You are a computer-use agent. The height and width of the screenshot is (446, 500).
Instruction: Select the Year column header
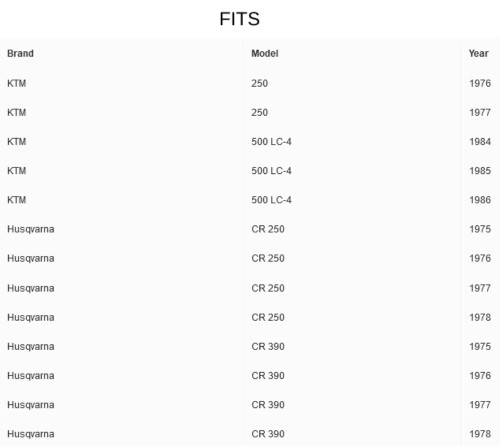pyautogui.click(x=479, y=53)
